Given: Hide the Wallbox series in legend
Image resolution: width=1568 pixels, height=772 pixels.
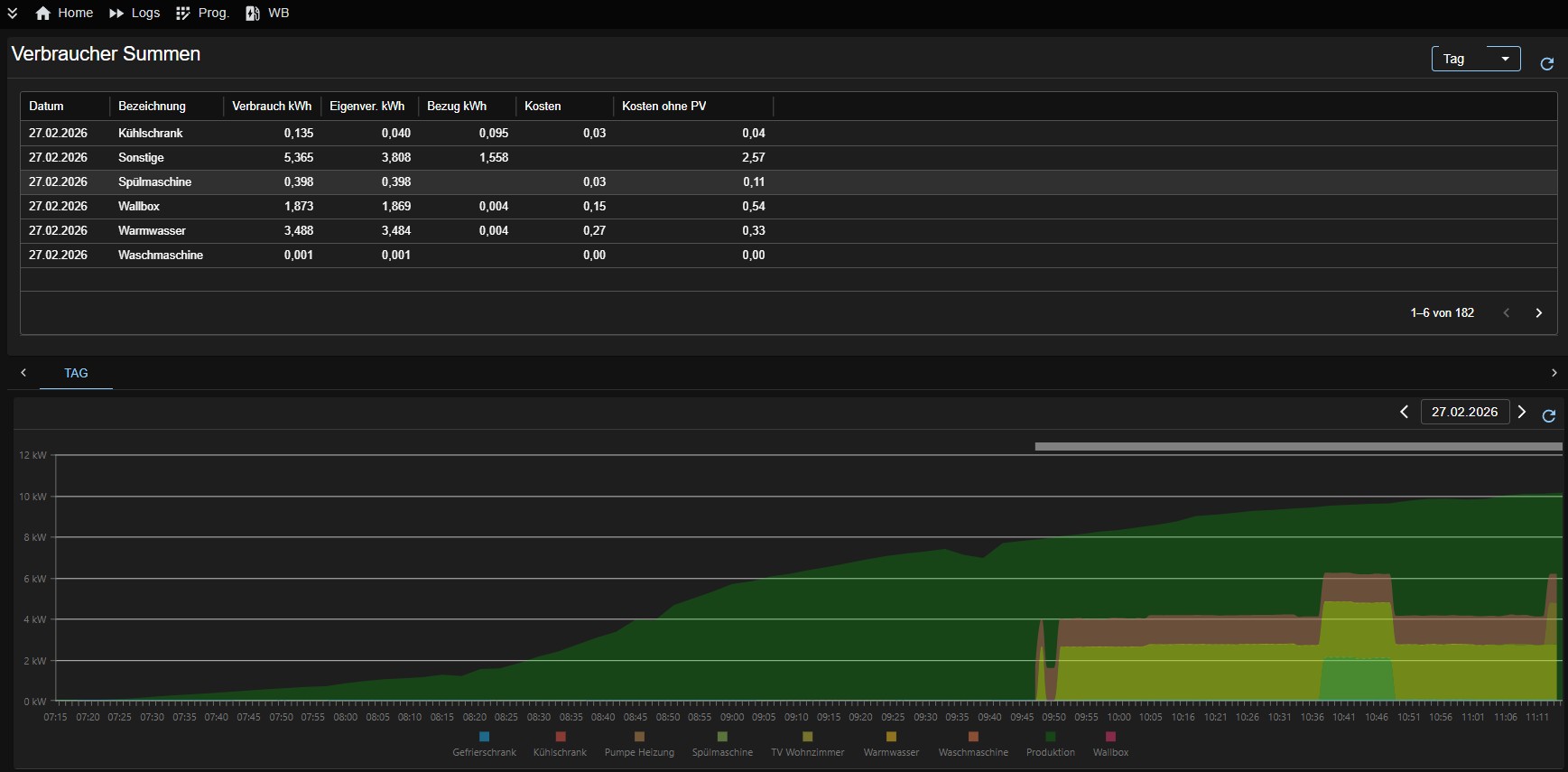Looking at the screenshot, I should click(x=1110, y=745).
